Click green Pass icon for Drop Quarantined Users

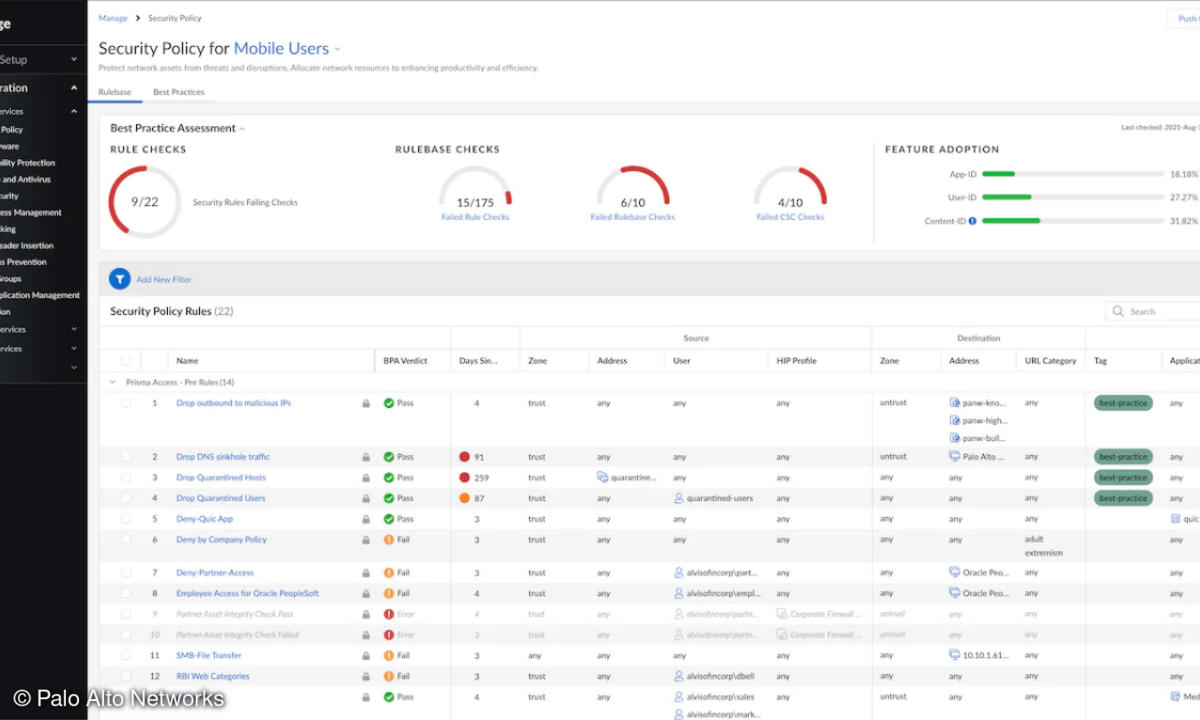(x=389, y=498)
